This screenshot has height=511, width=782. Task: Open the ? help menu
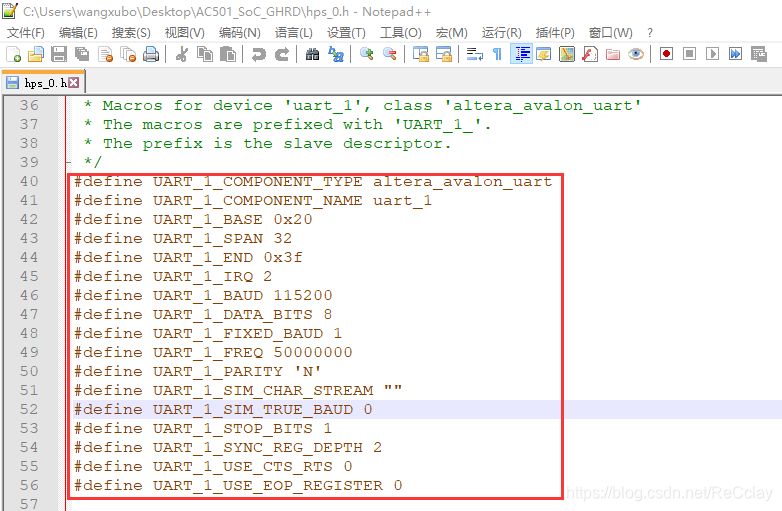(649, 33)
